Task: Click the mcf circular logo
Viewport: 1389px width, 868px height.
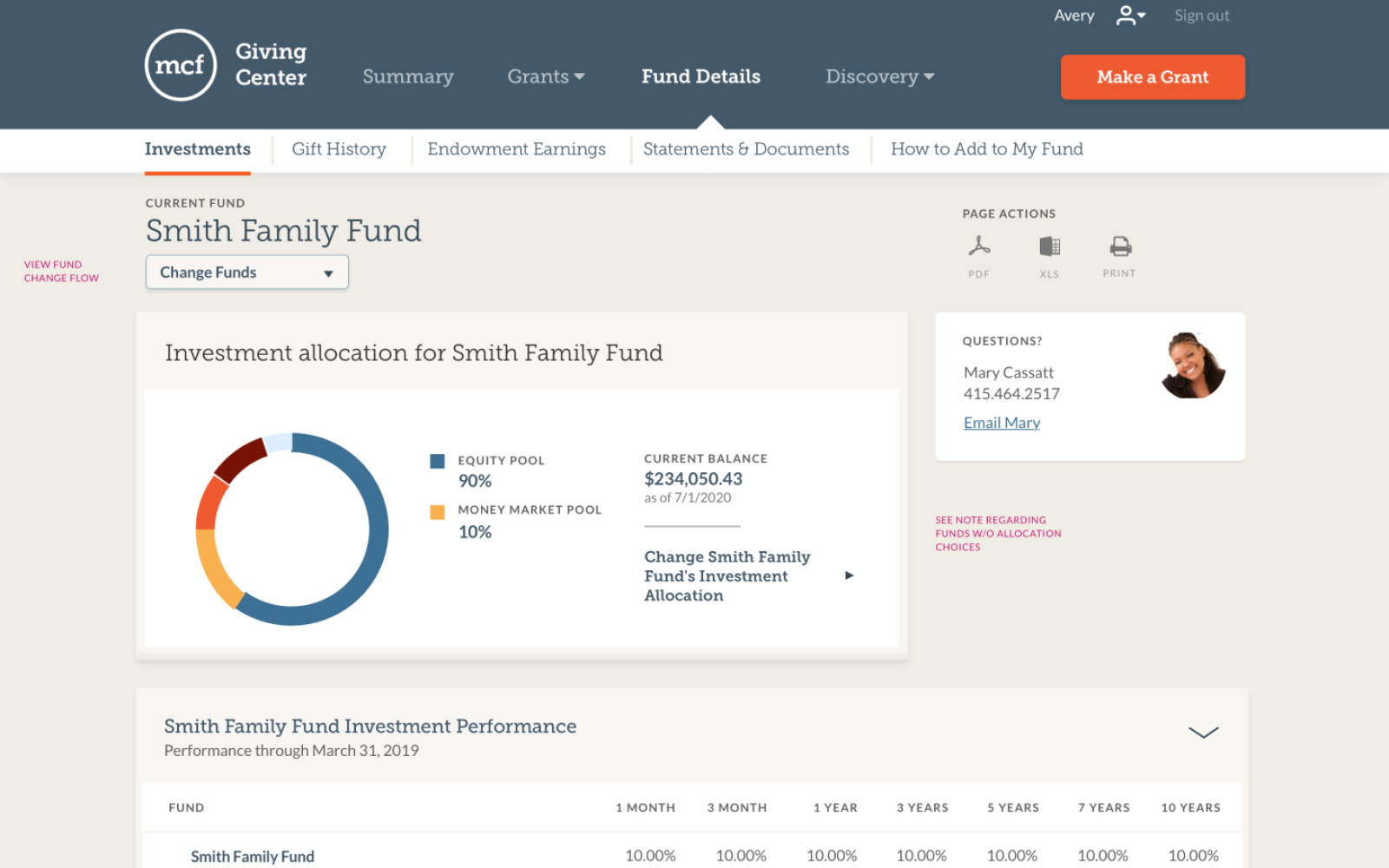Action: 181,65
